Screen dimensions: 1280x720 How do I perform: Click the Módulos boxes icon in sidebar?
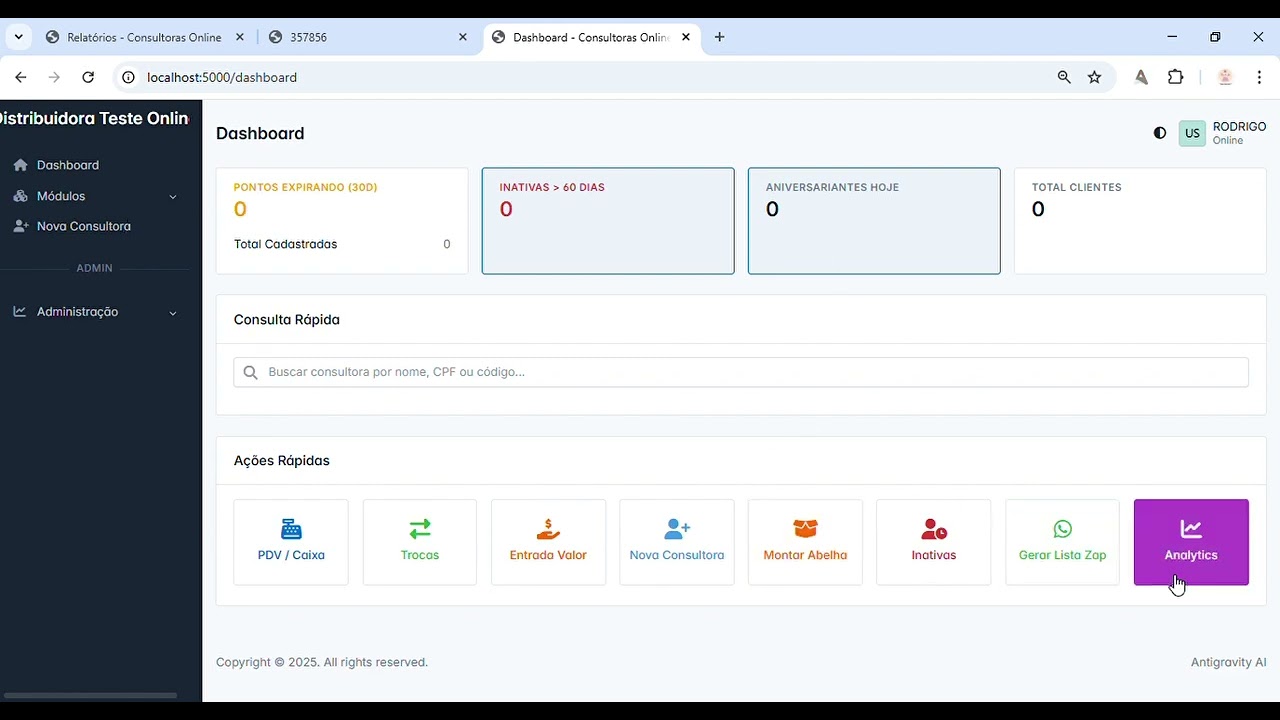pos(20,196)
